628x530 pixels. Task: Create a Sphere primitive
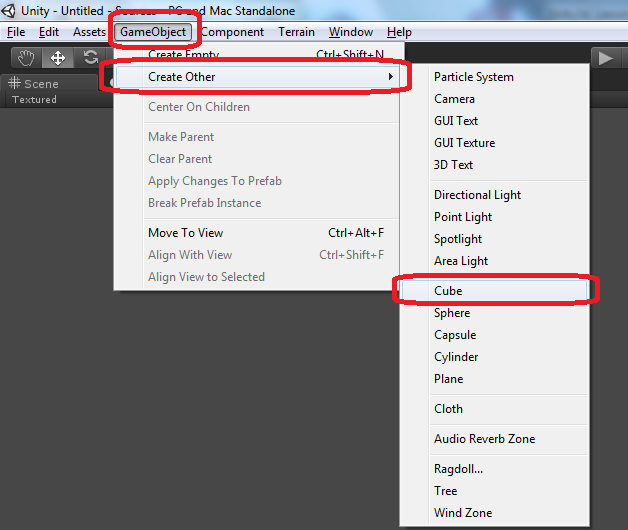tap(495, 313)
